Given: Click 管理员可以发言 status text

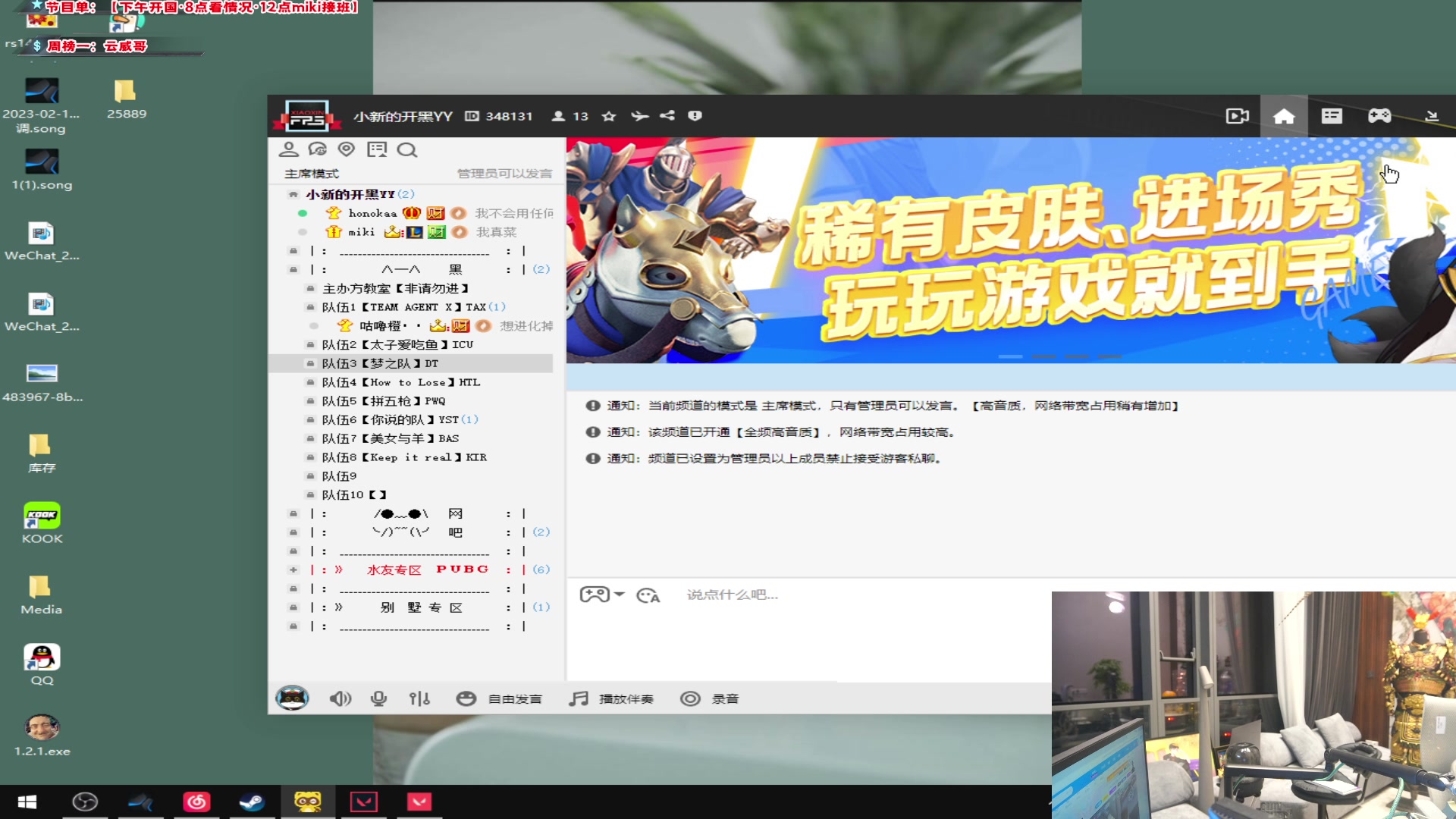Looking at the screenshot, I should point(504,174).
